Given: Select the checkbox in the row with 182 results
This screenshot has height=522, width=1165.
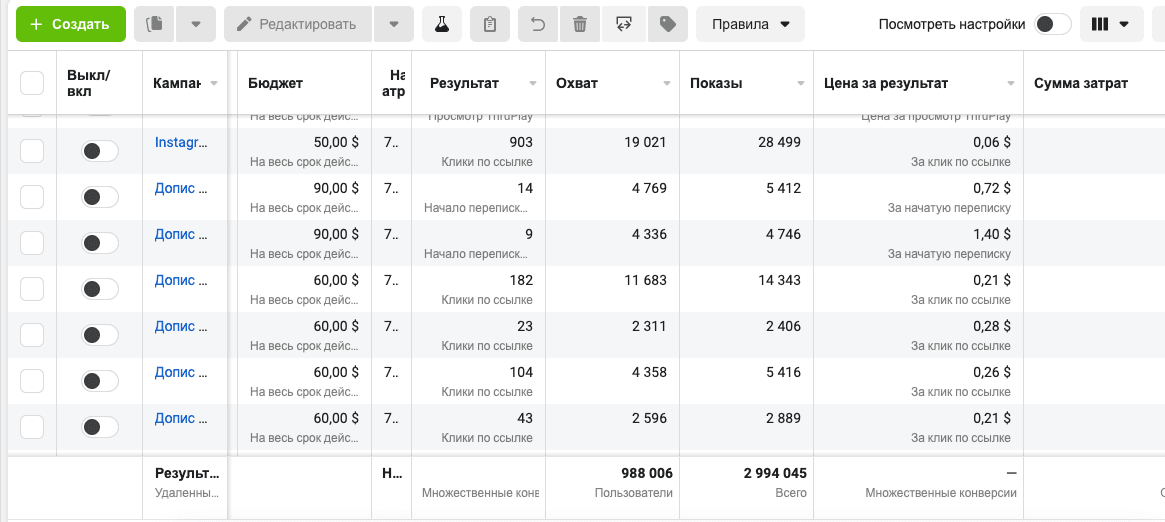Looking at the screenshot, I should (x=32, y=290).
